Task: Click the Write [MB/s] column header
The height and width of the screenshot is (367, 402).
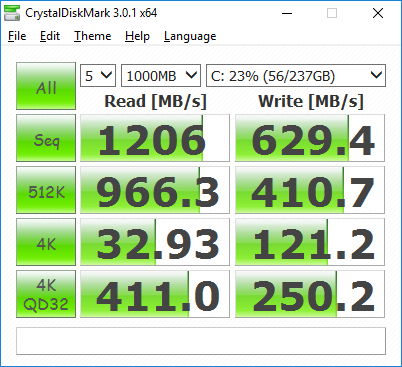Action: (x=311, y=101)
